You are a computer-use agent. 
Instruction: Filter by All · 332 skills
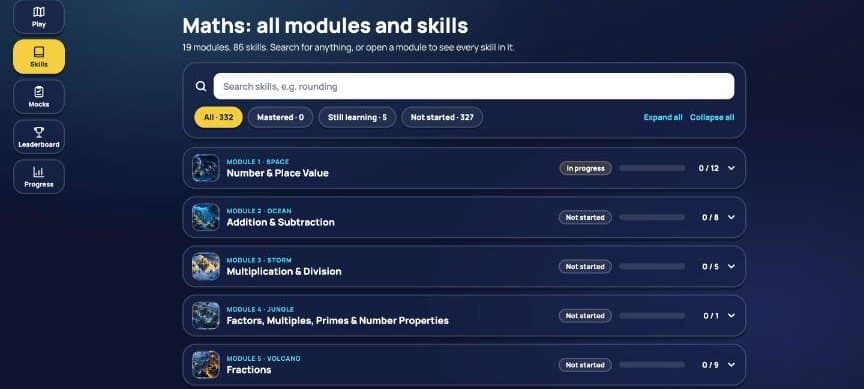click(218, 117)
